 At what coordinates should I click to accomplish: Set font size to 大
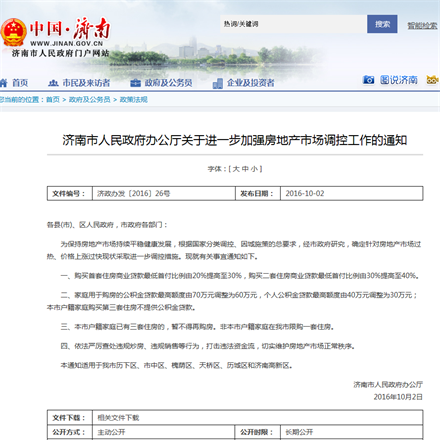click(x=236, y=169)
